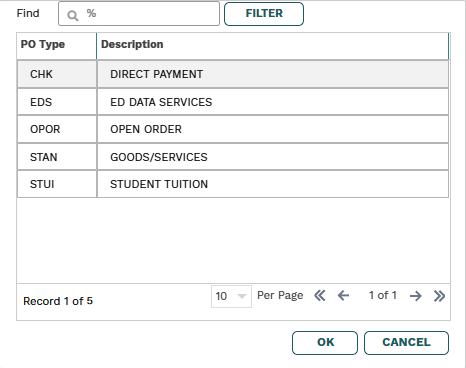This screenshot has height=368, width=466.
Task: Go to previous page arrow
Action: pos(343,295)
